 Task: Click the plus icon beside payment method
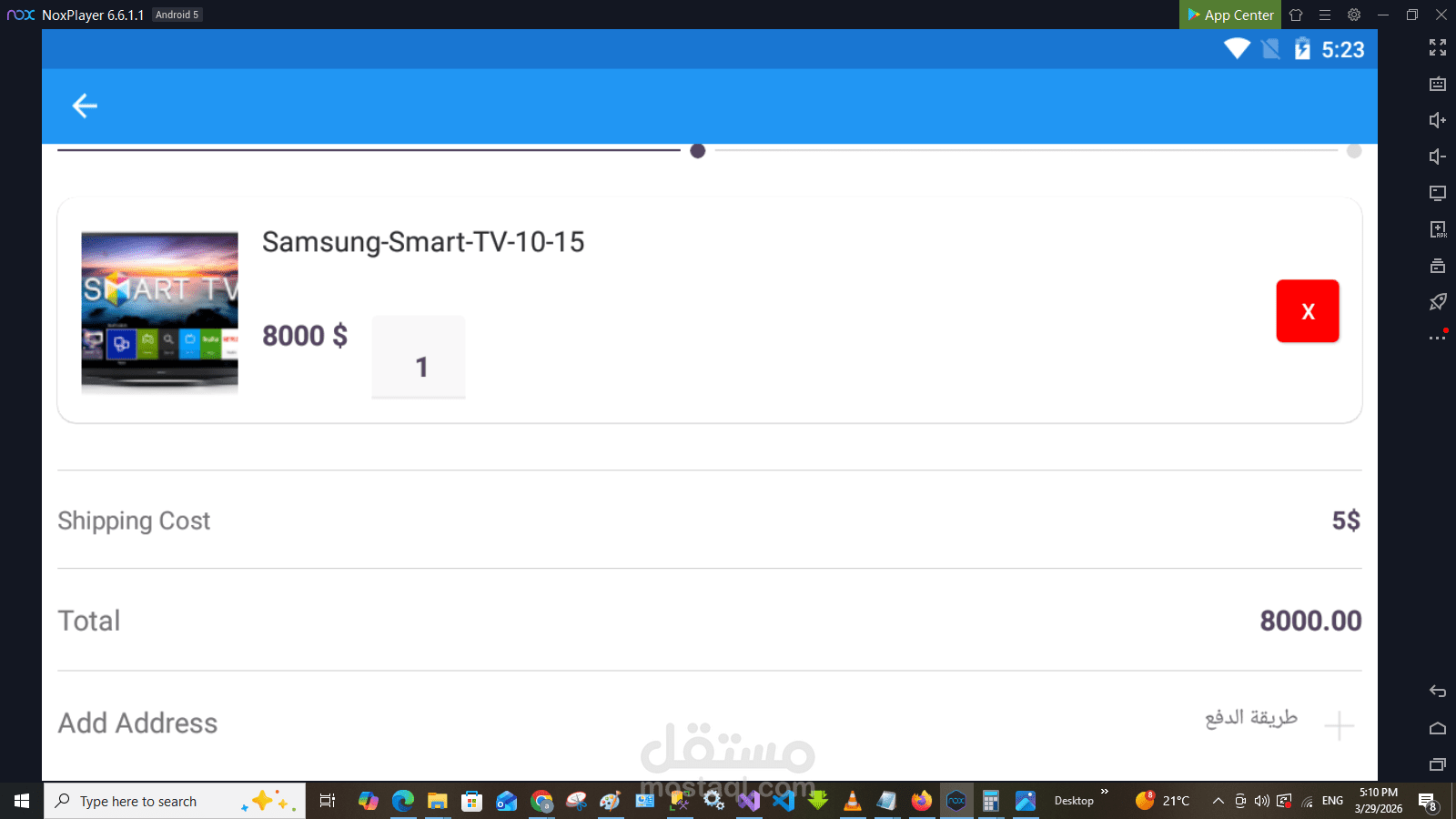click(x=1339, y=726)
